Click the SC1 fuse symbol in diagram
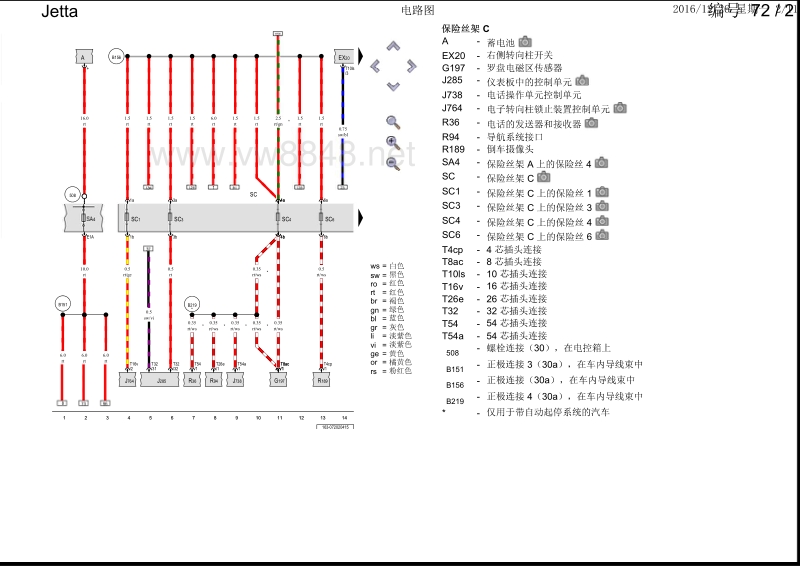Screen dimensions: 800x566 pyautogui.click(x=127, y=218)
